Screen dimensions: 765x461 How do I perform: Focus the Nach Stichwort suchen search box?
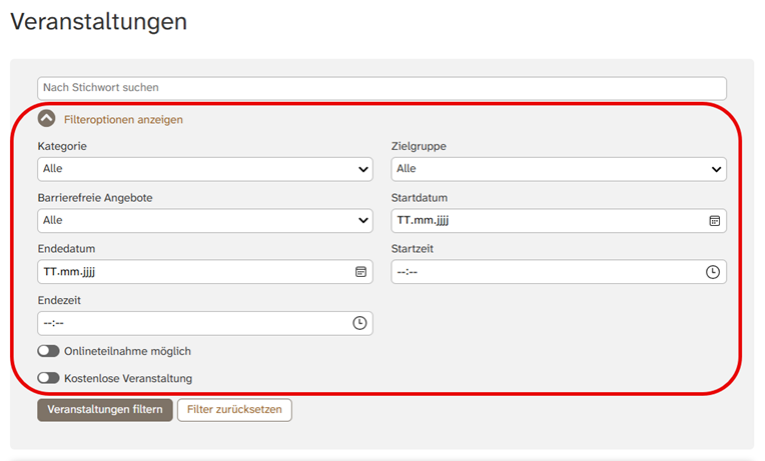382,88
